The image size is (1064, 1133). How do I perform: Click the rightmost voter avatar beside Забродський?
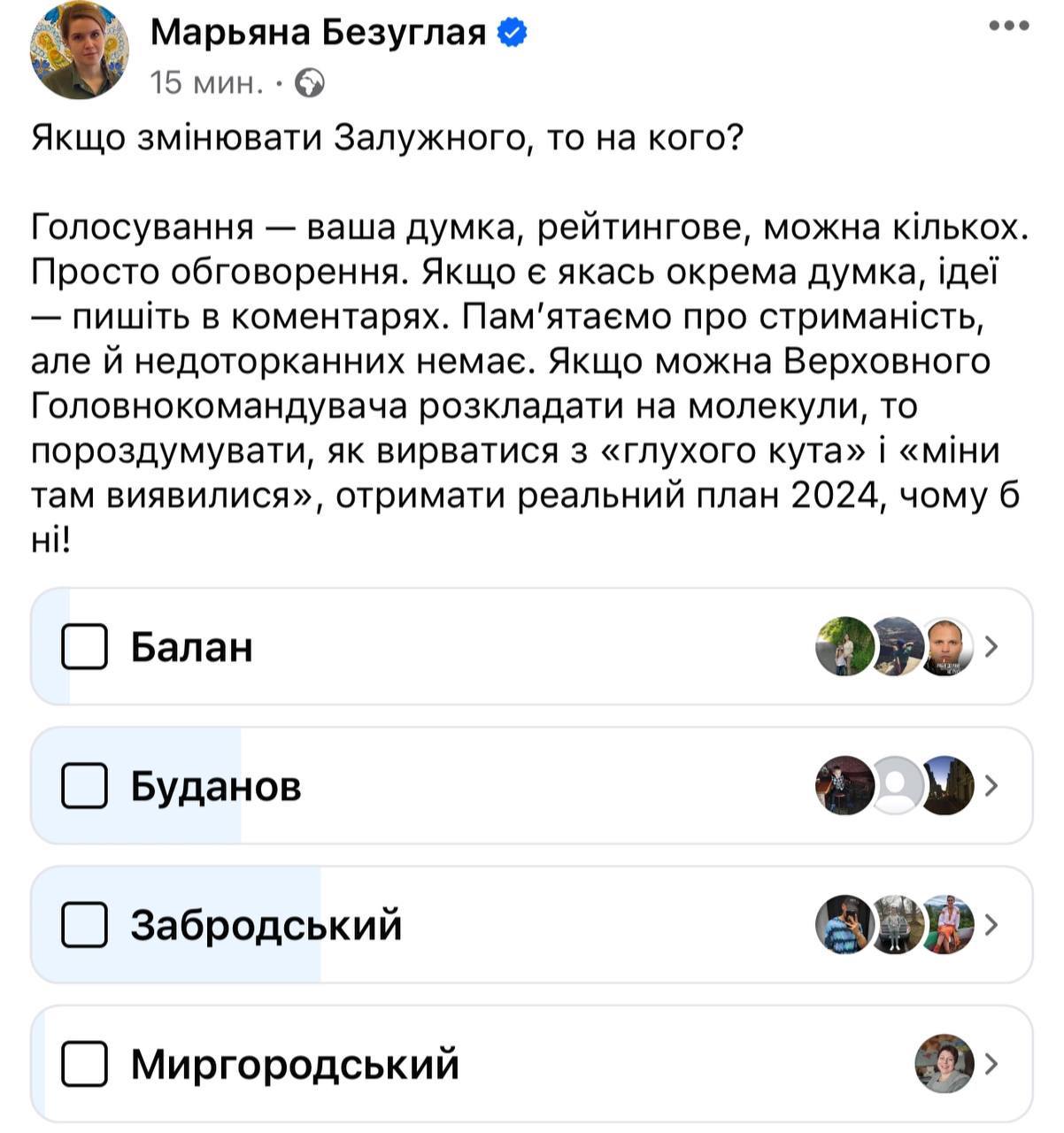946,923
